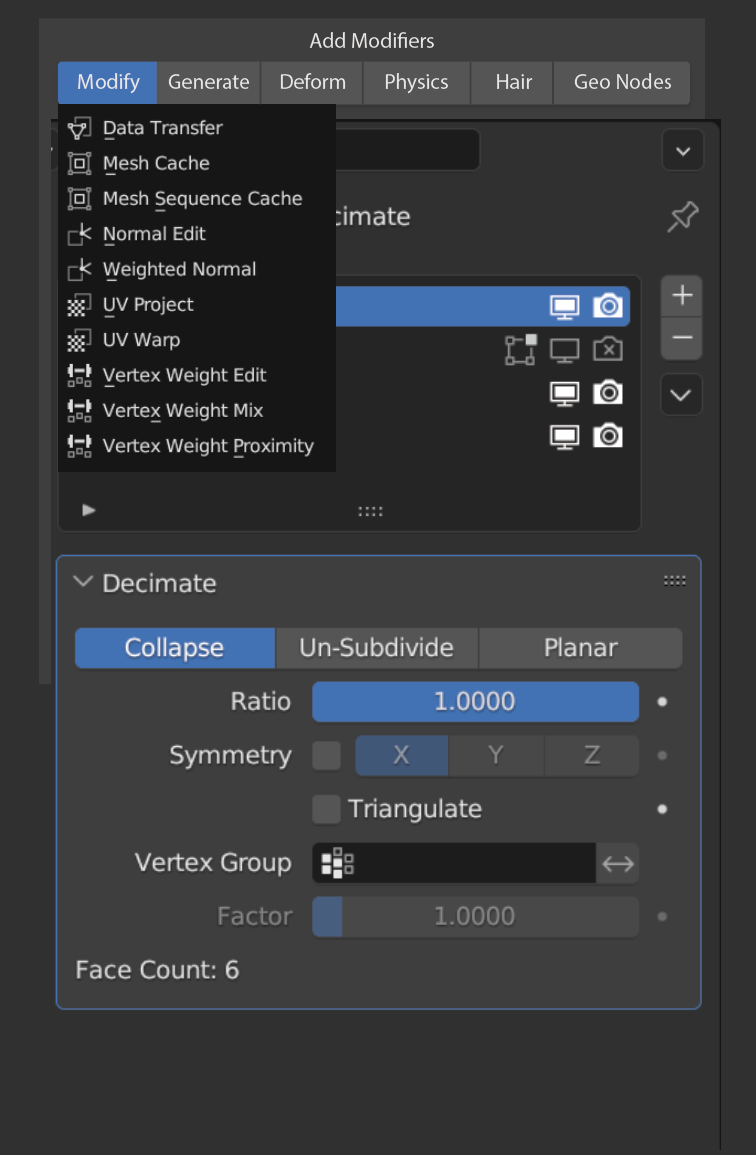Enable the Symmetry checkbox
The height and width of the screenshot is (1155, 756).
coord(326,755)
